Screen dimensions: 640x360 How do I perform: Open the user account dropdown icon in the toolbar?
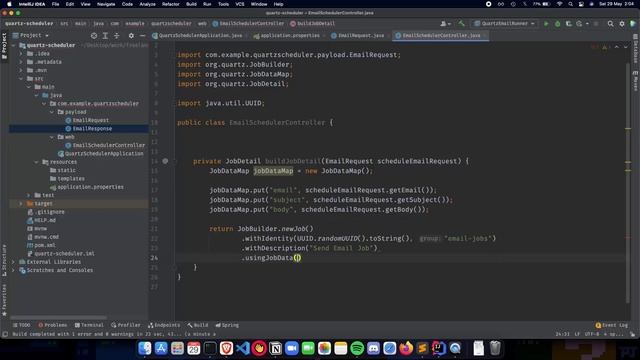click(445, 24)
